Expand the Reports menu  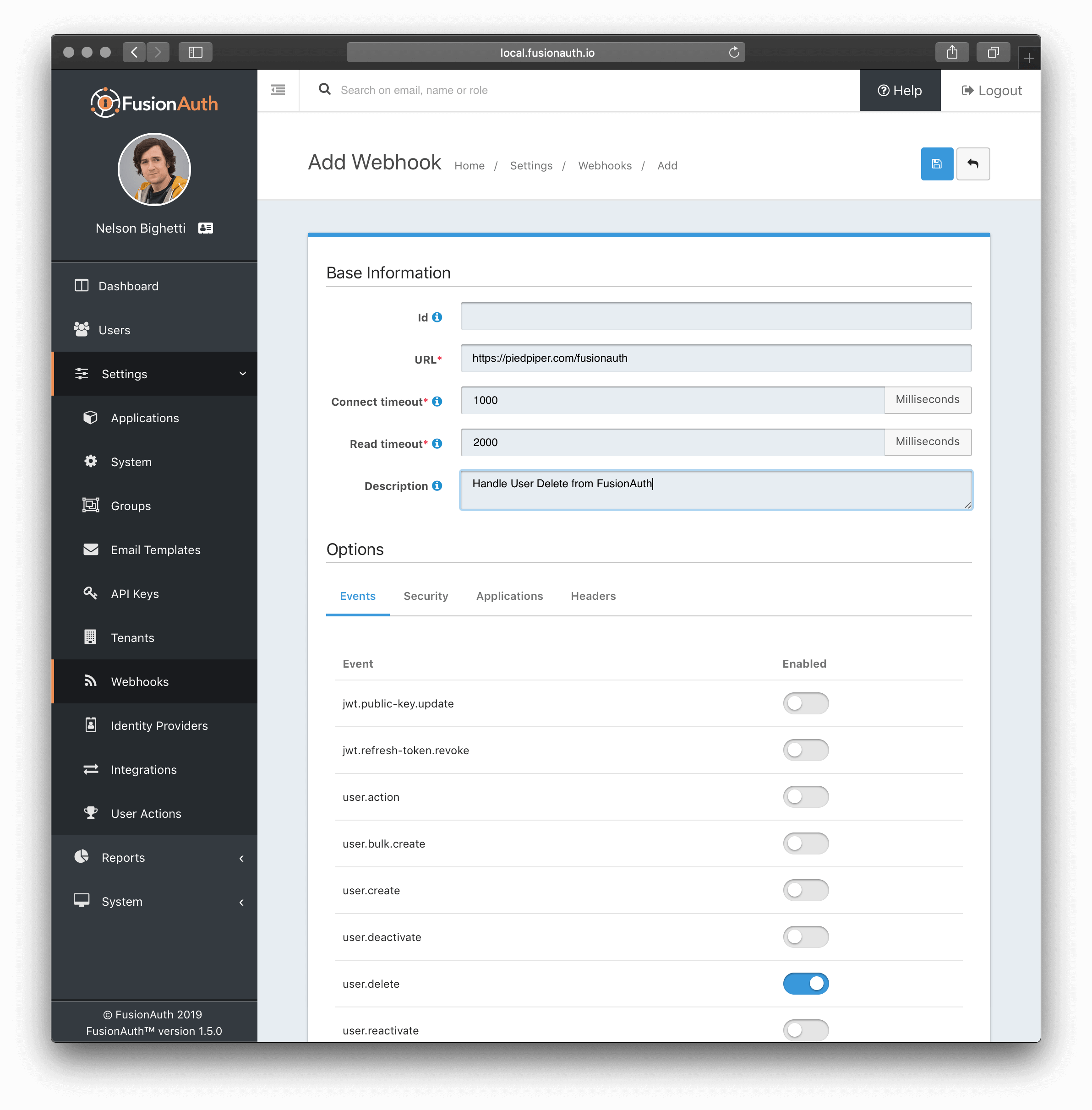[x=154, y=857]
